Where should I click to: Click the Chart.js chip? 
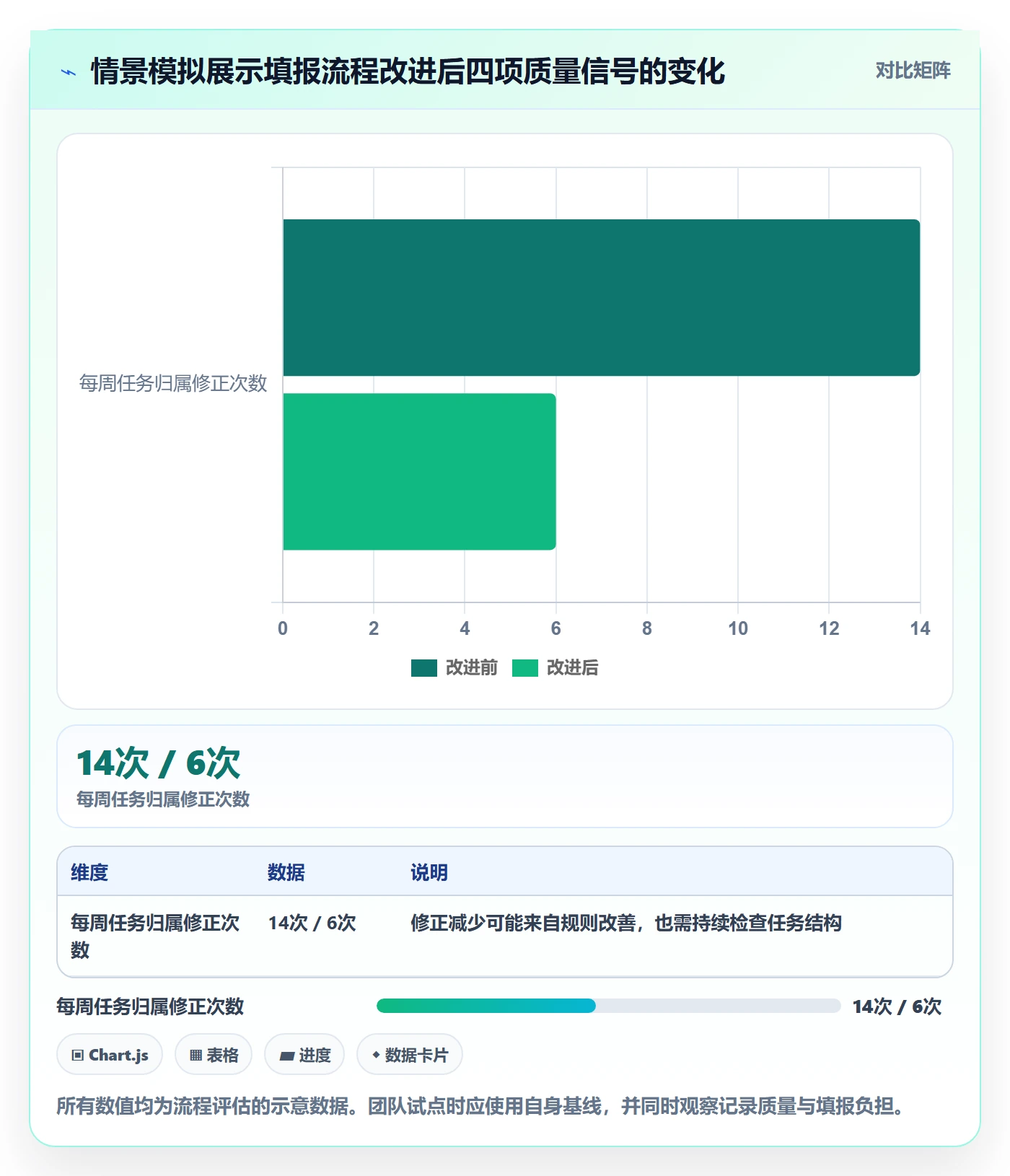(110, 1055)
